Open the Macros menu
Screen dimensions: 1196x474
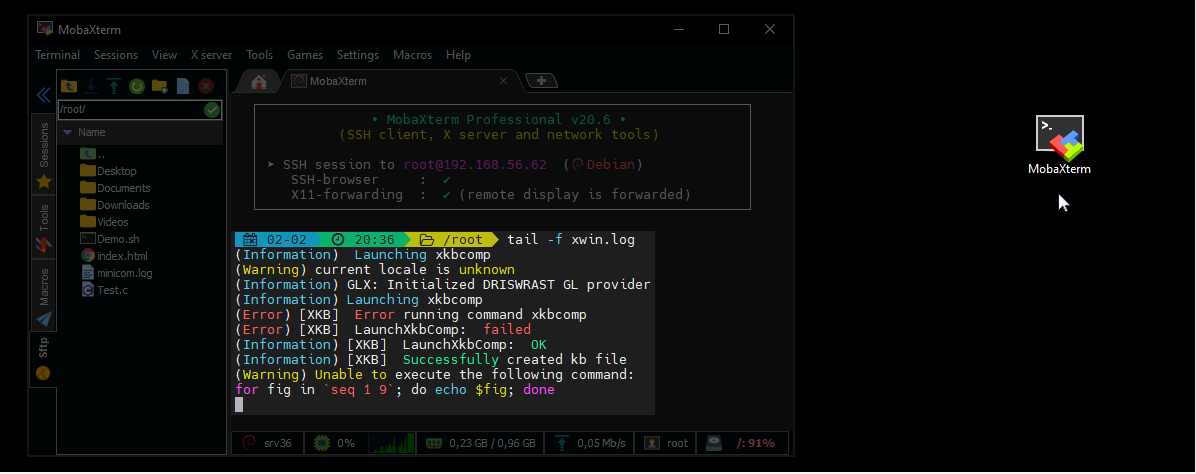pos(413,55)
